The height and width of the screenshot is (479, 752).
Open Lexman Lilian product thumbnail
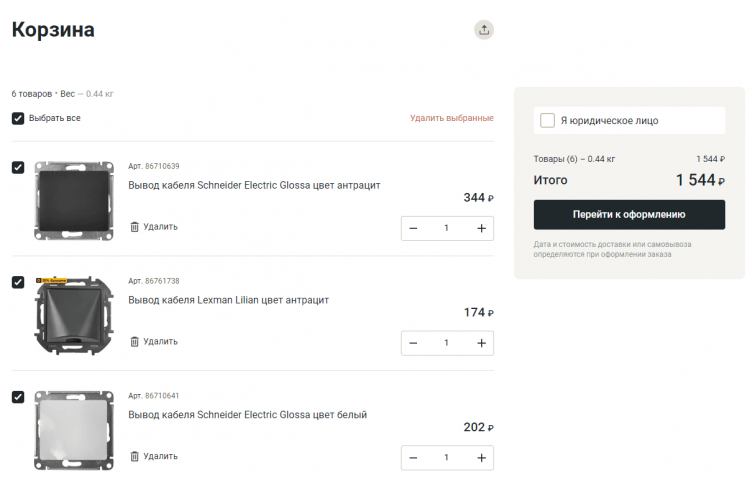point(68,314)
